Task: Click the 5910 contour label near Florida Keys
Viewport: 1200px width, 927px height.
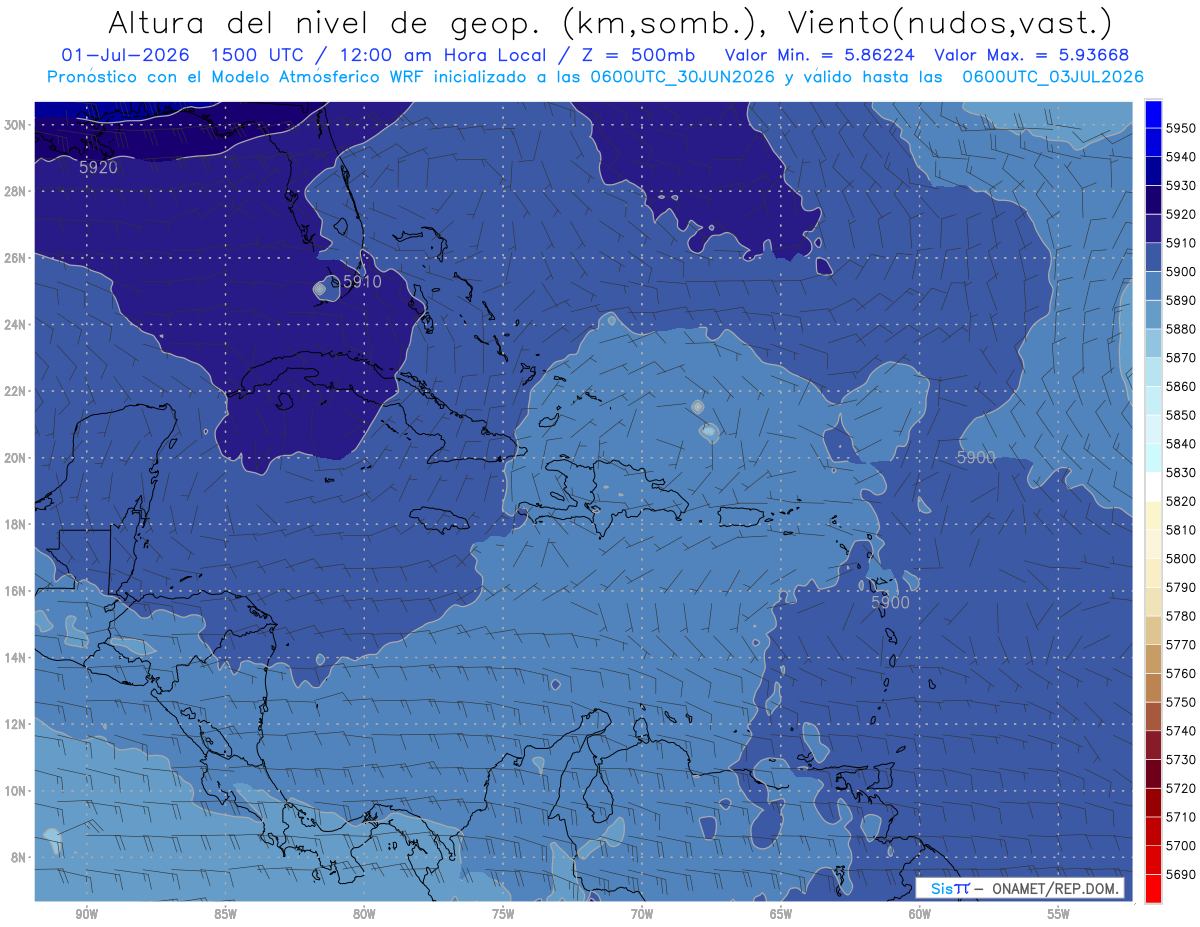Action: (362, 282)
